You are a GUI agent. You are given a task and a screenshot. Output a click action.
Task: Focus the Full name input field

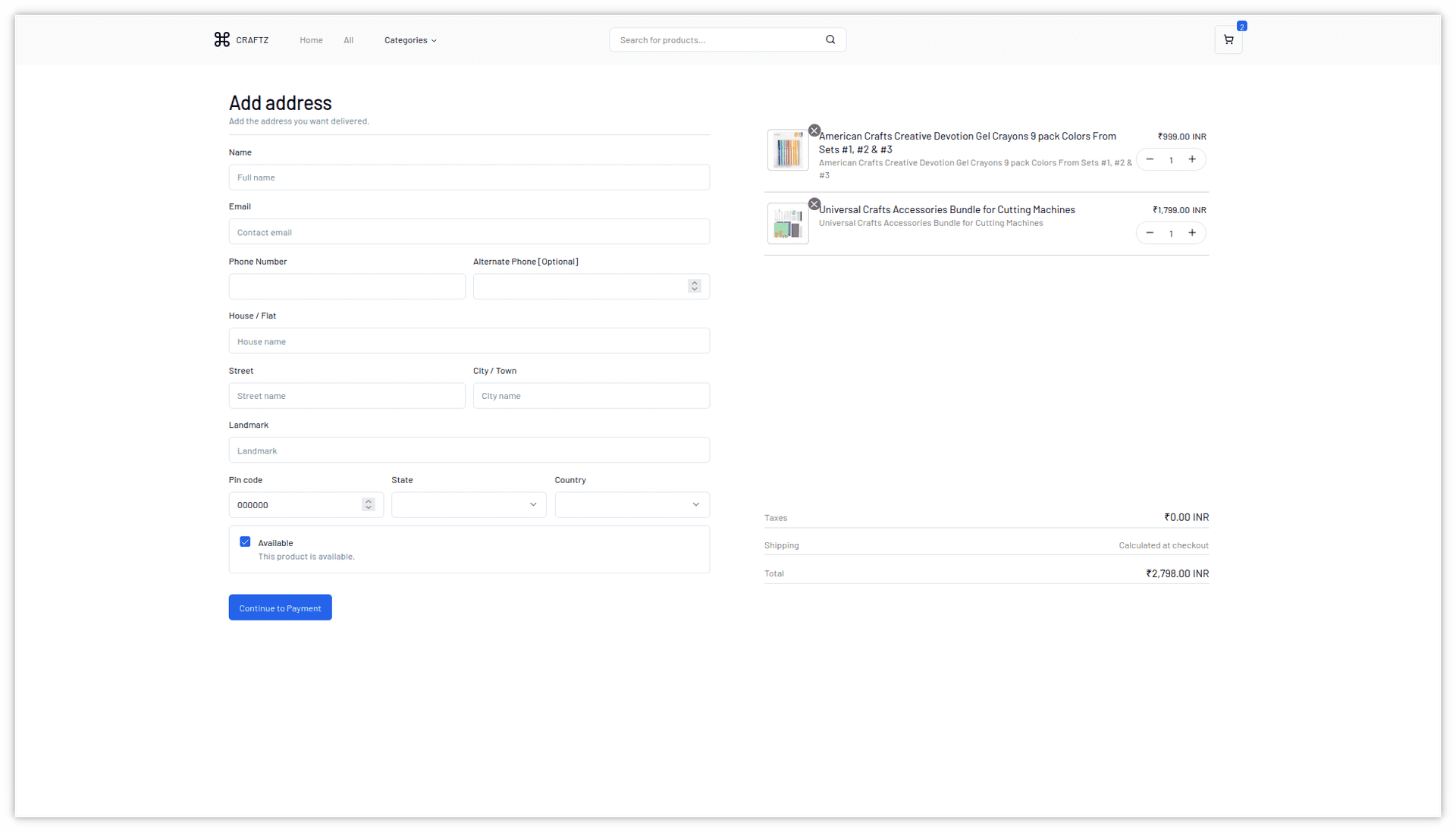[x=469, y=177]
